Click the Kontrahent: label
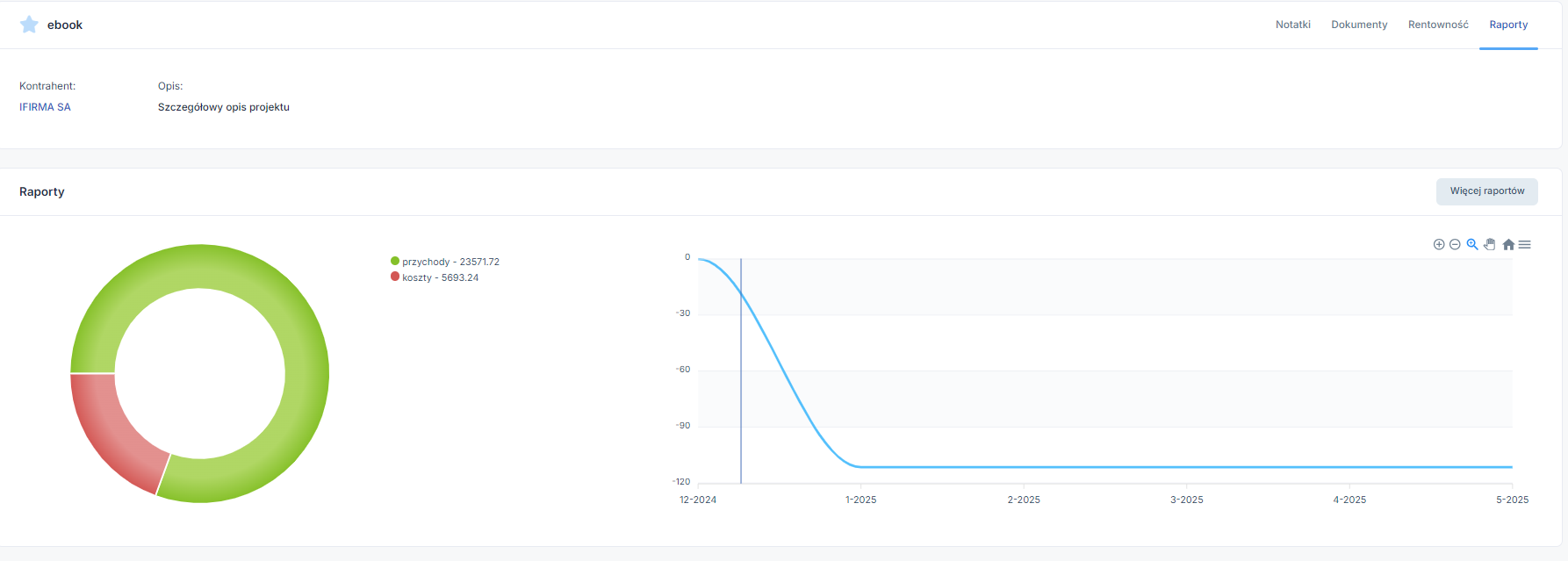 coord(47,86)
